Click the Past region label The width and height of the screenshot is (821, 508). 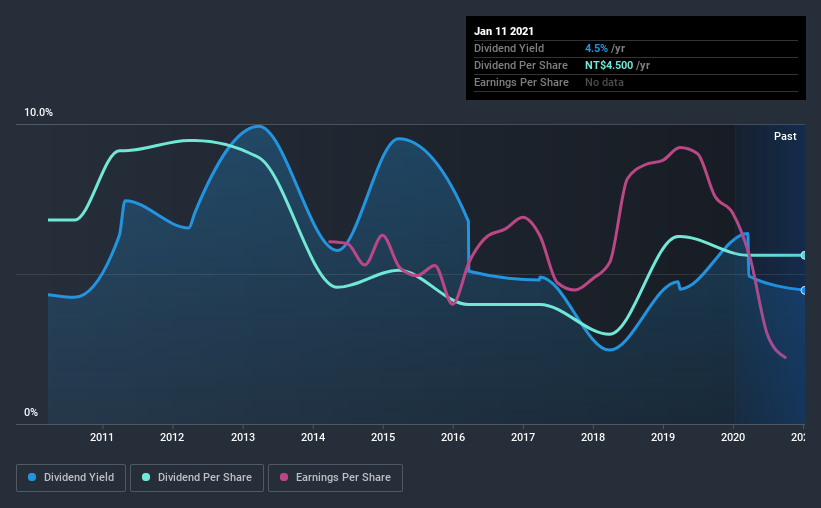coord(785,136)
